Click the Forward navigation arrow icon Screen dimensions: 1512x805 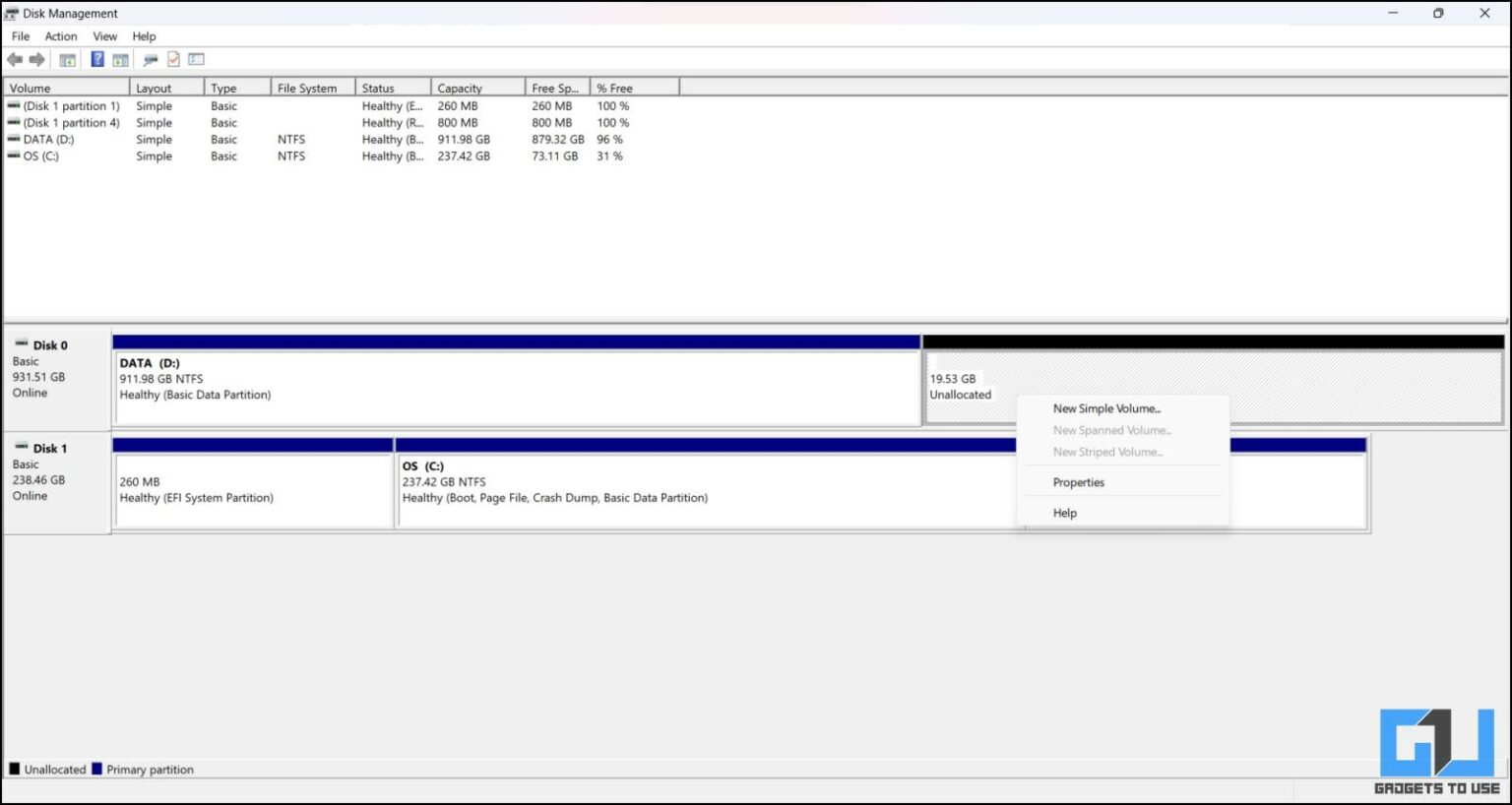click(x=37, y=59)
